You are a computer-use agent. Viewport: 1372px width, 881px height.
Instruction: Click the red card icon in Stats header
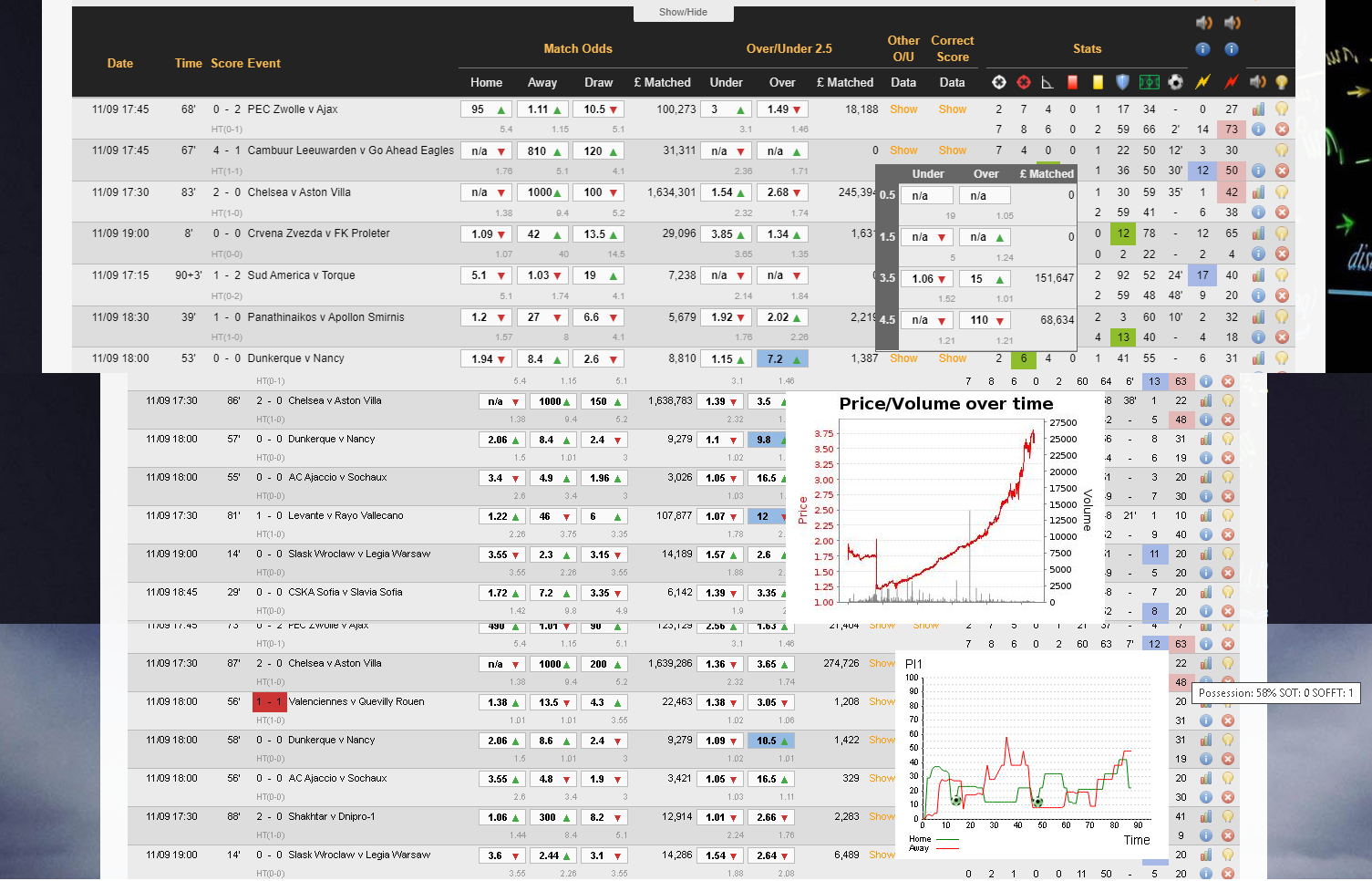1072,82
